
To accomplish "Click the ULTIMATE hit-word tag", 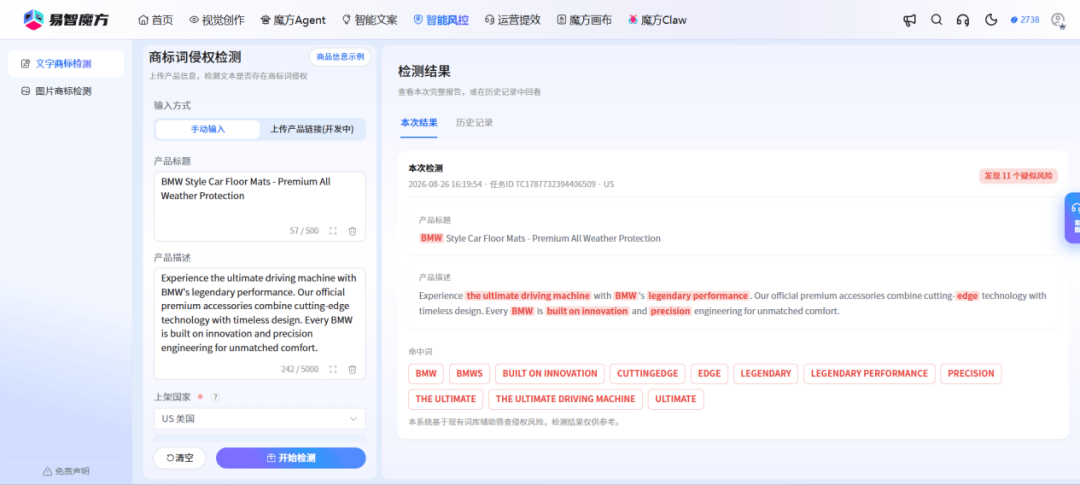I will click(x=676, y=399).
